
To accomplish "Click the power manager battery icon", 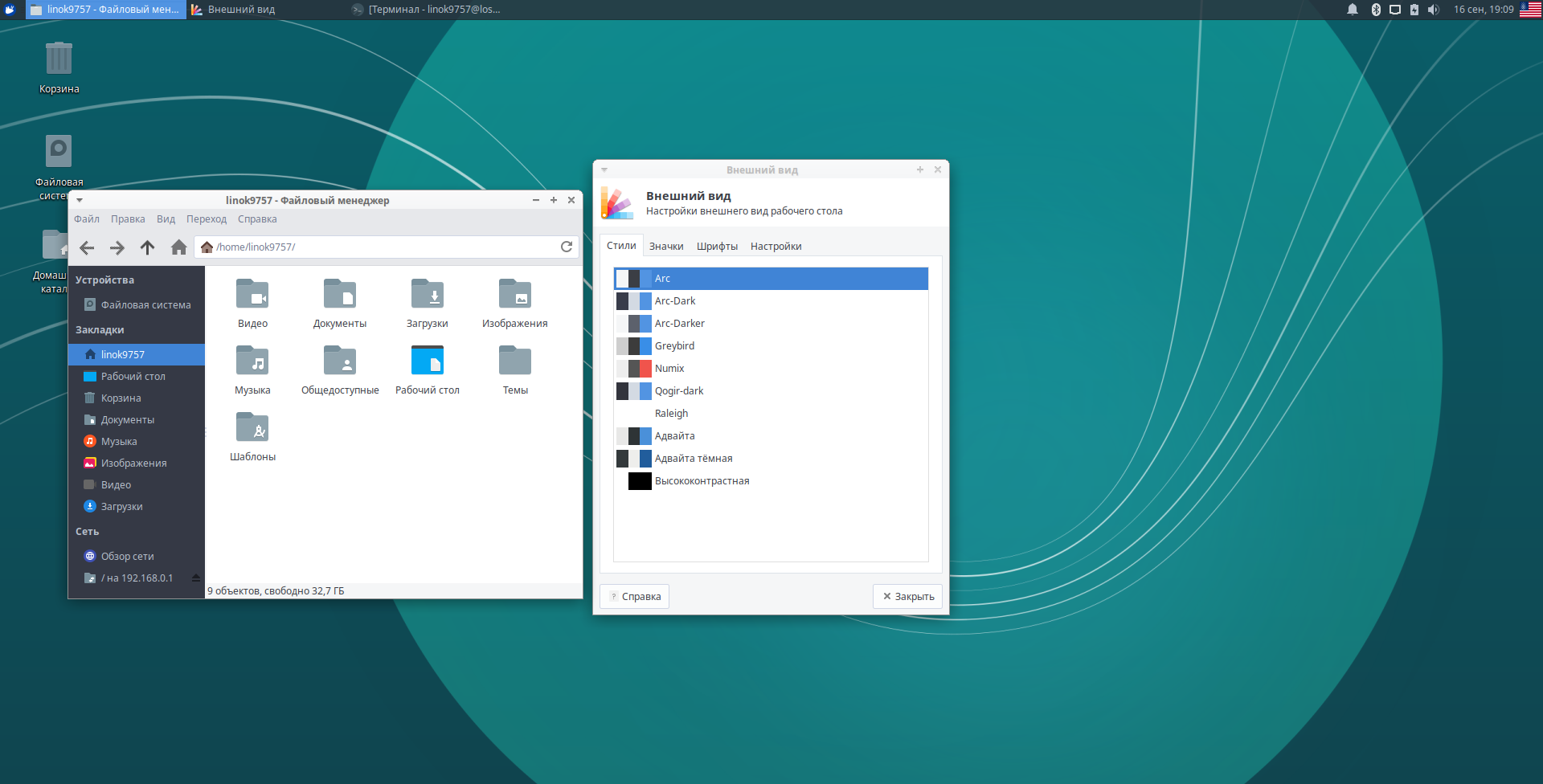I will (1414, 10).
